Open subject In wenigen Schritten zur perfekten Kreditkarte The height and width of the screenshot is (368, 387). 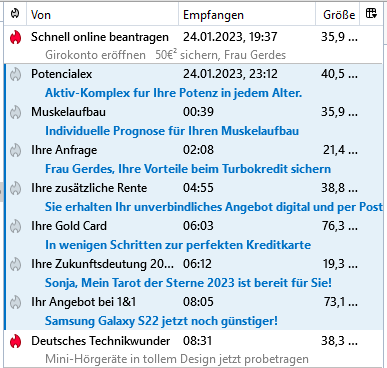coord(178,245)
